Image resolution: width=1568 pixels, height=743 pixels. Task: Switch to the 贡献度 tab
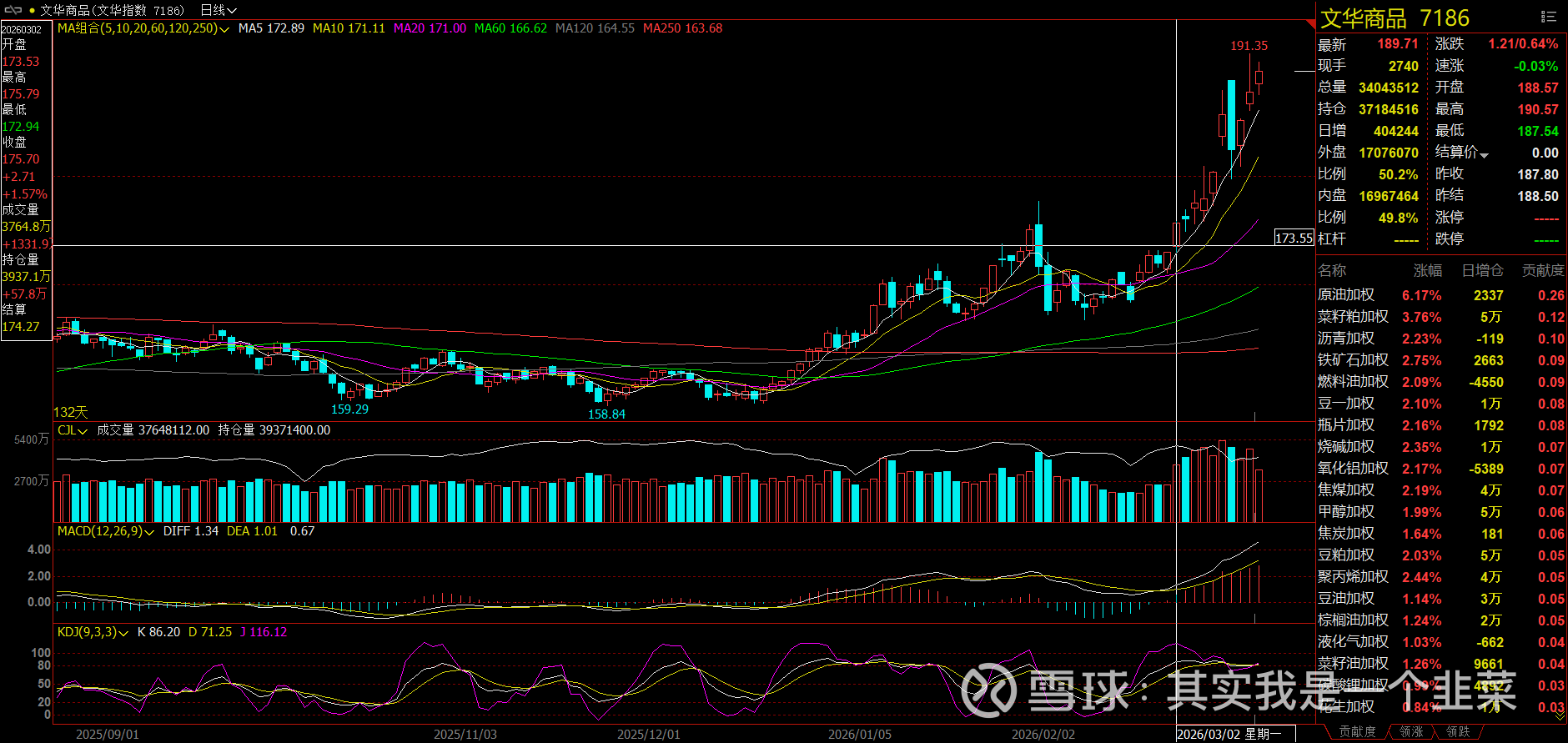1357,731
